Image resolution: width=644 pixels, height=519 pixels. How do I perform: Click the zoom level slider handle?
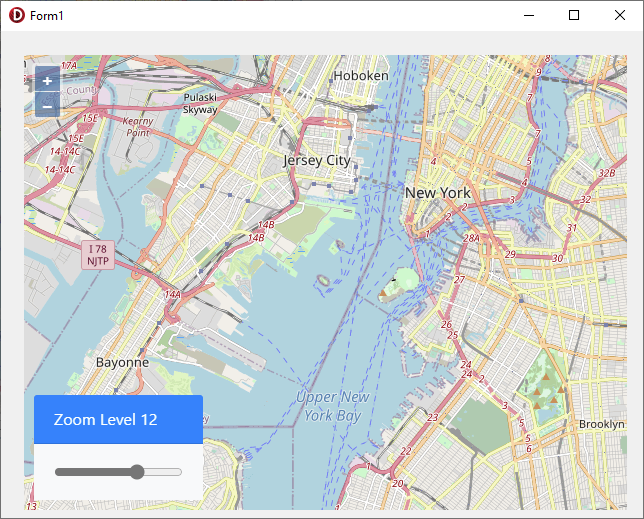click(137, 472)
